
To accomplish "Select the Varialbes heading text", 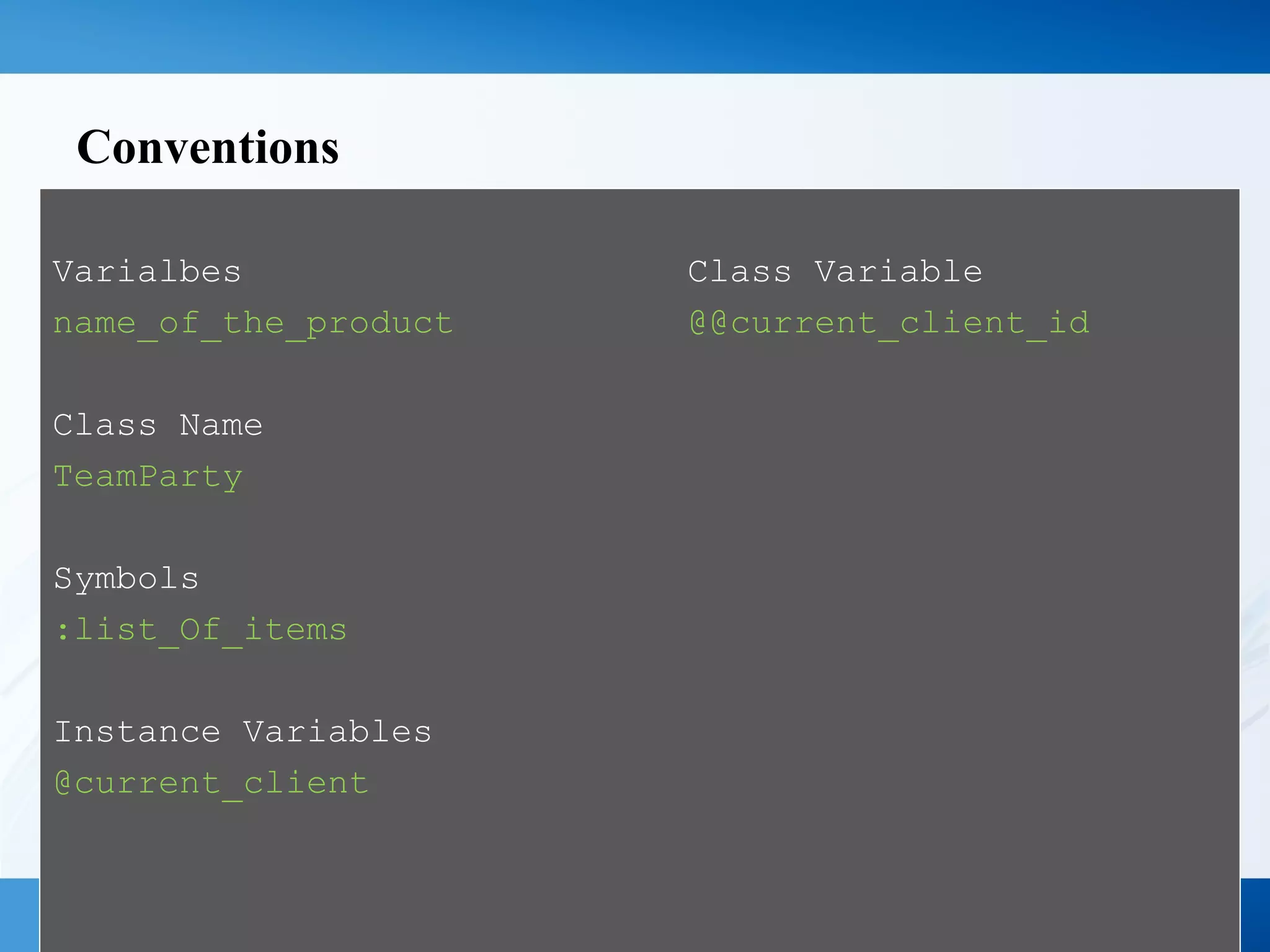I will coord(147,272).
